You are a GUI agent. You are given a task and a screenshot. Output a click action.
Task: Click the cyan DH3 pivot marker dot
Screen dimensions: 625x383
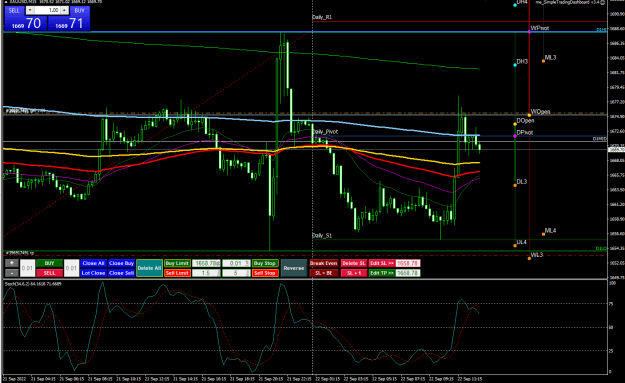tap(515, 65)
